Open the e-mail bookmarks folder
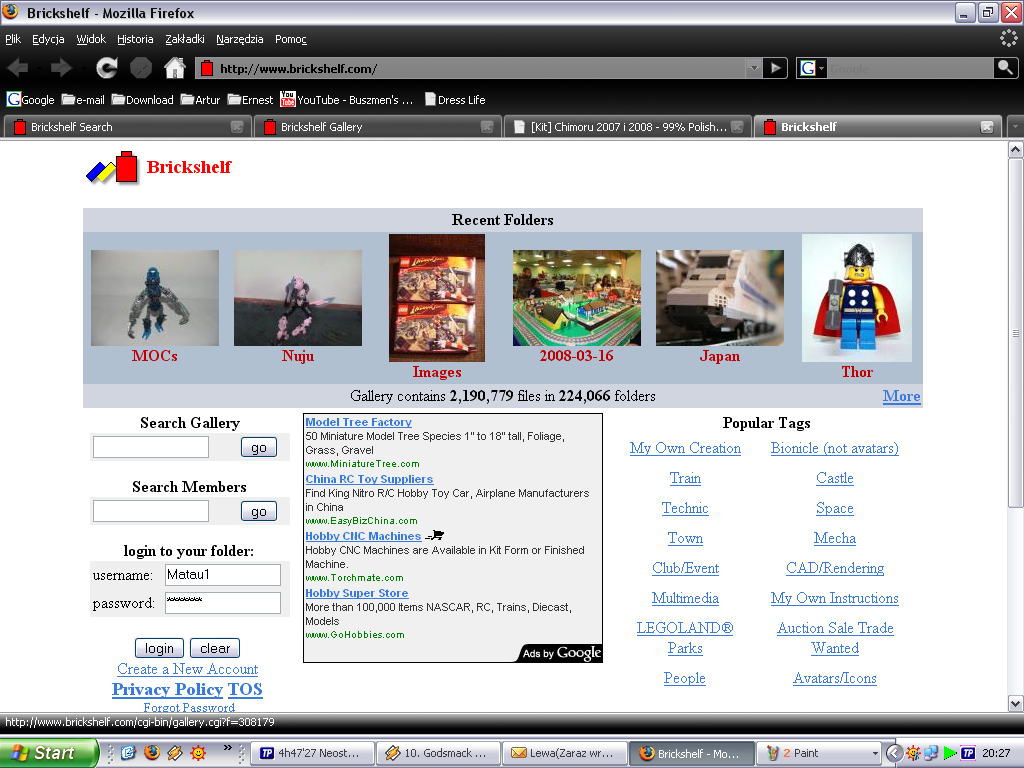 point(83,100)
